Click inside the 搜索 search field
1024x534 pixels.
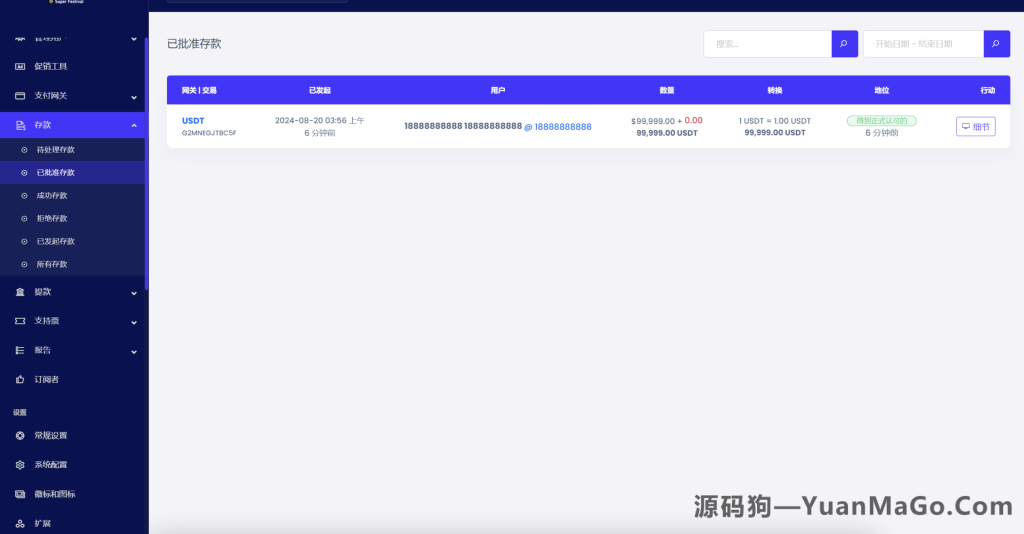coord(767,44)
